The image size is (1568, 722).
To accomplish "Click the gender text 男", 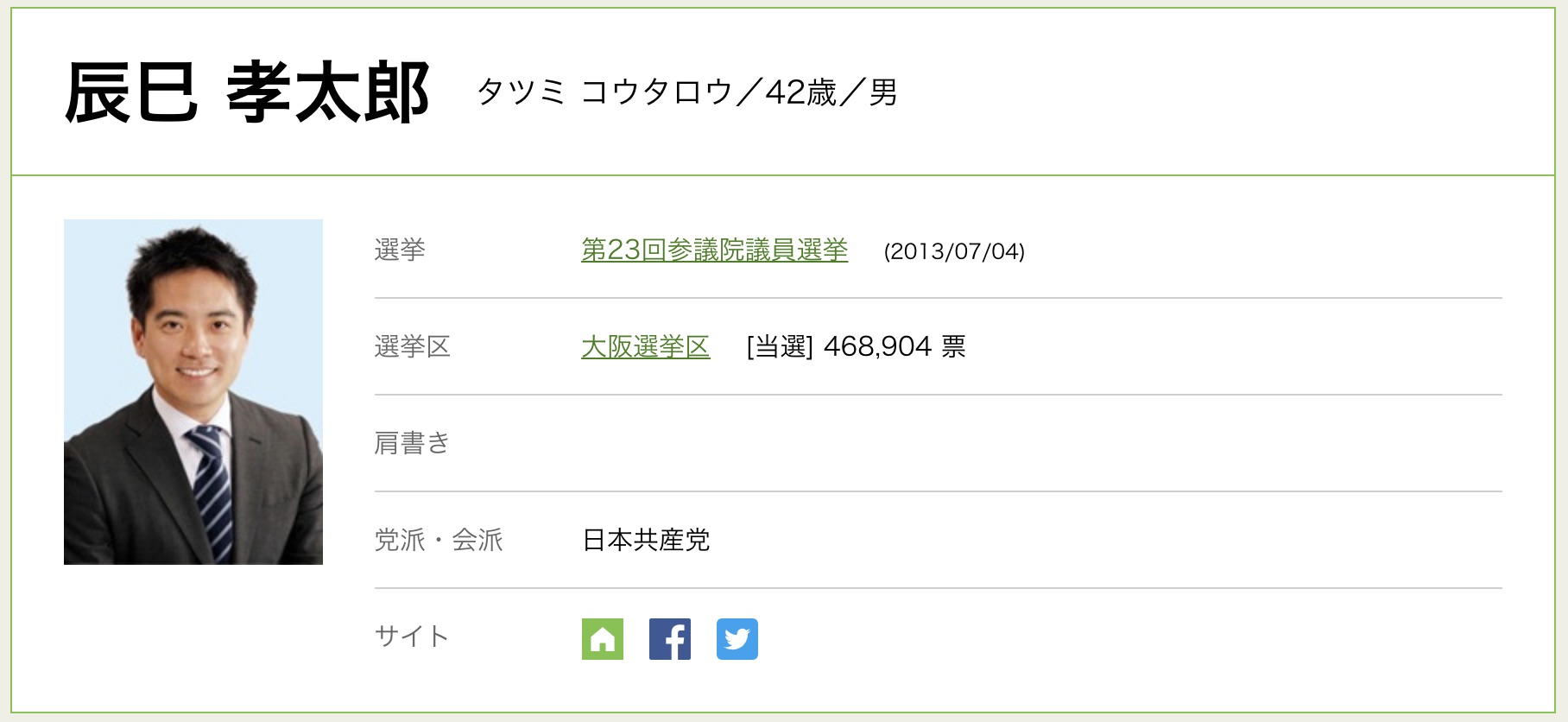I will (x=883, y=92).
